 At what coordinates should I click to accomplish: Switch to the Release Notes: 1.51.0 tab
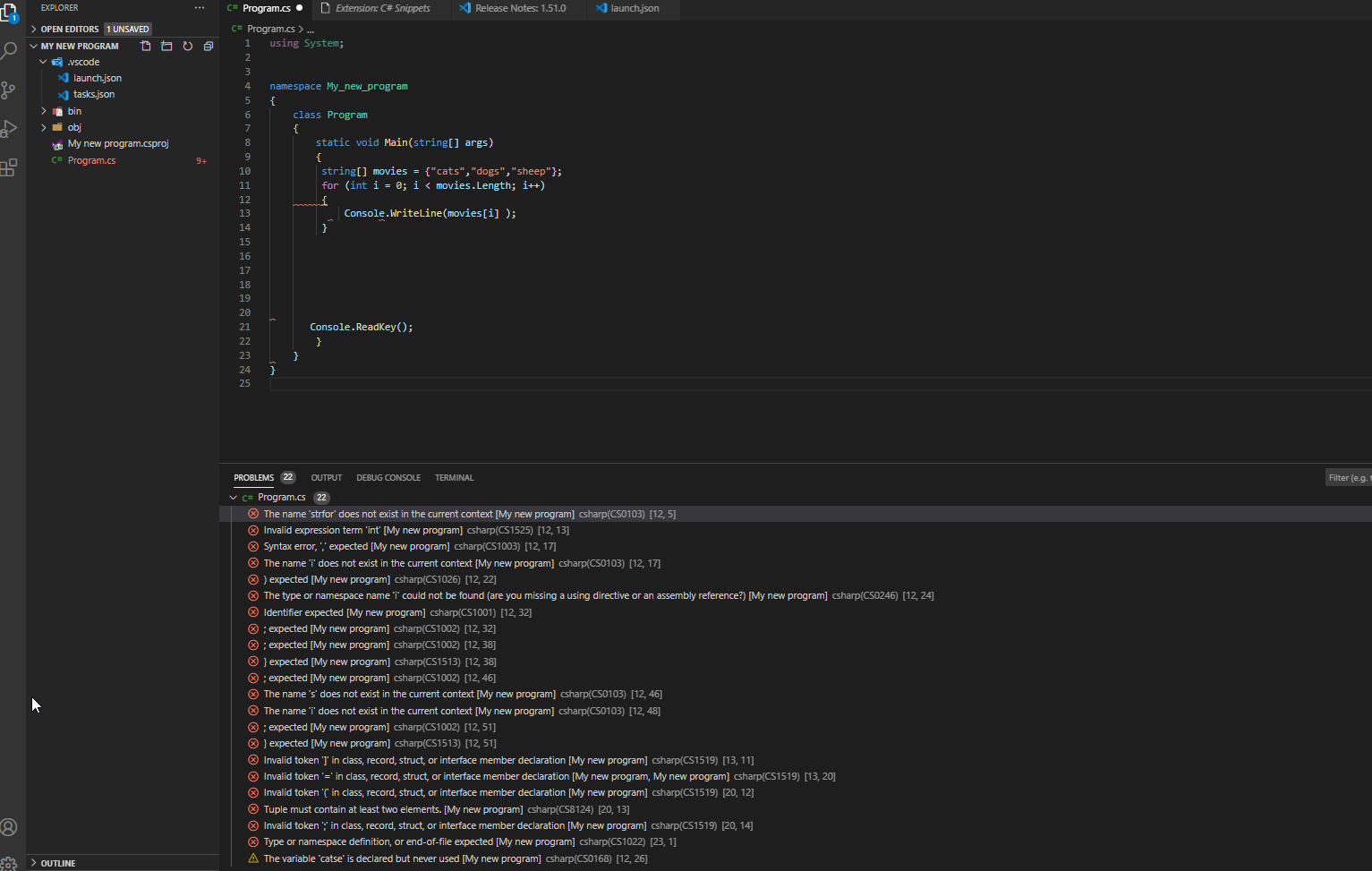(x=519, y=8)
